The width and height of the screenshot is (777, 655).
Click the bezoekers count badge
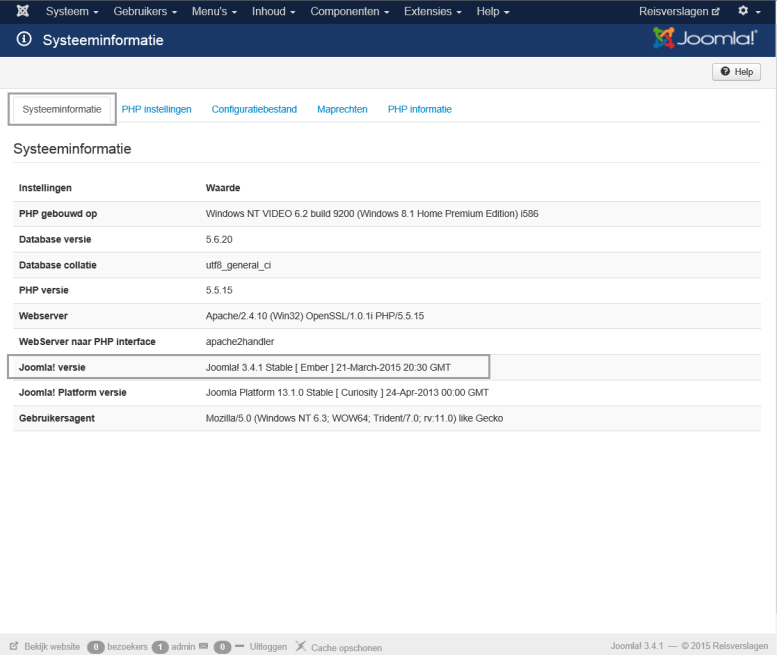[x=96, y=647]
